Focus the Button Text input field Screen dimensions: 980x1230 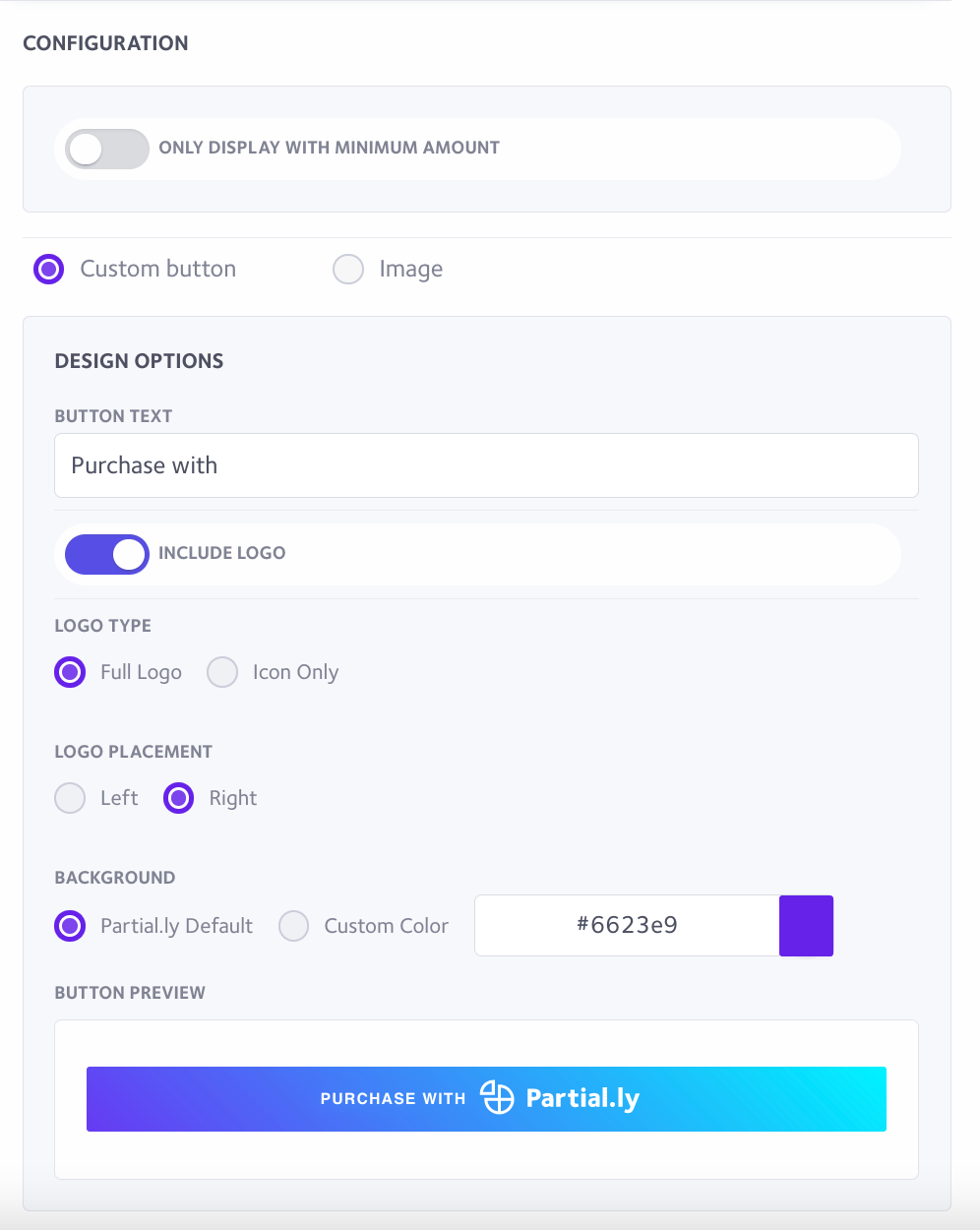[x=486, y=465]
